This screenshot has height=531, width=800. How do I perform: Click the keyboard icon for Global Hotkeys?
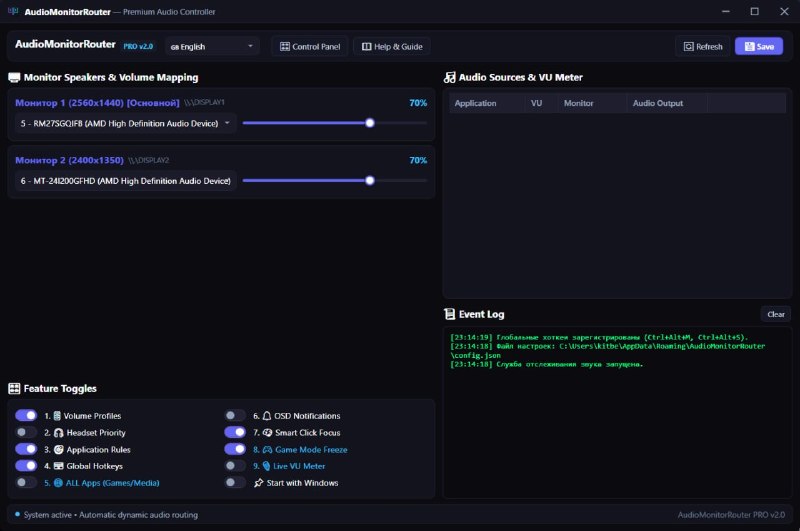tap(59, 466)
